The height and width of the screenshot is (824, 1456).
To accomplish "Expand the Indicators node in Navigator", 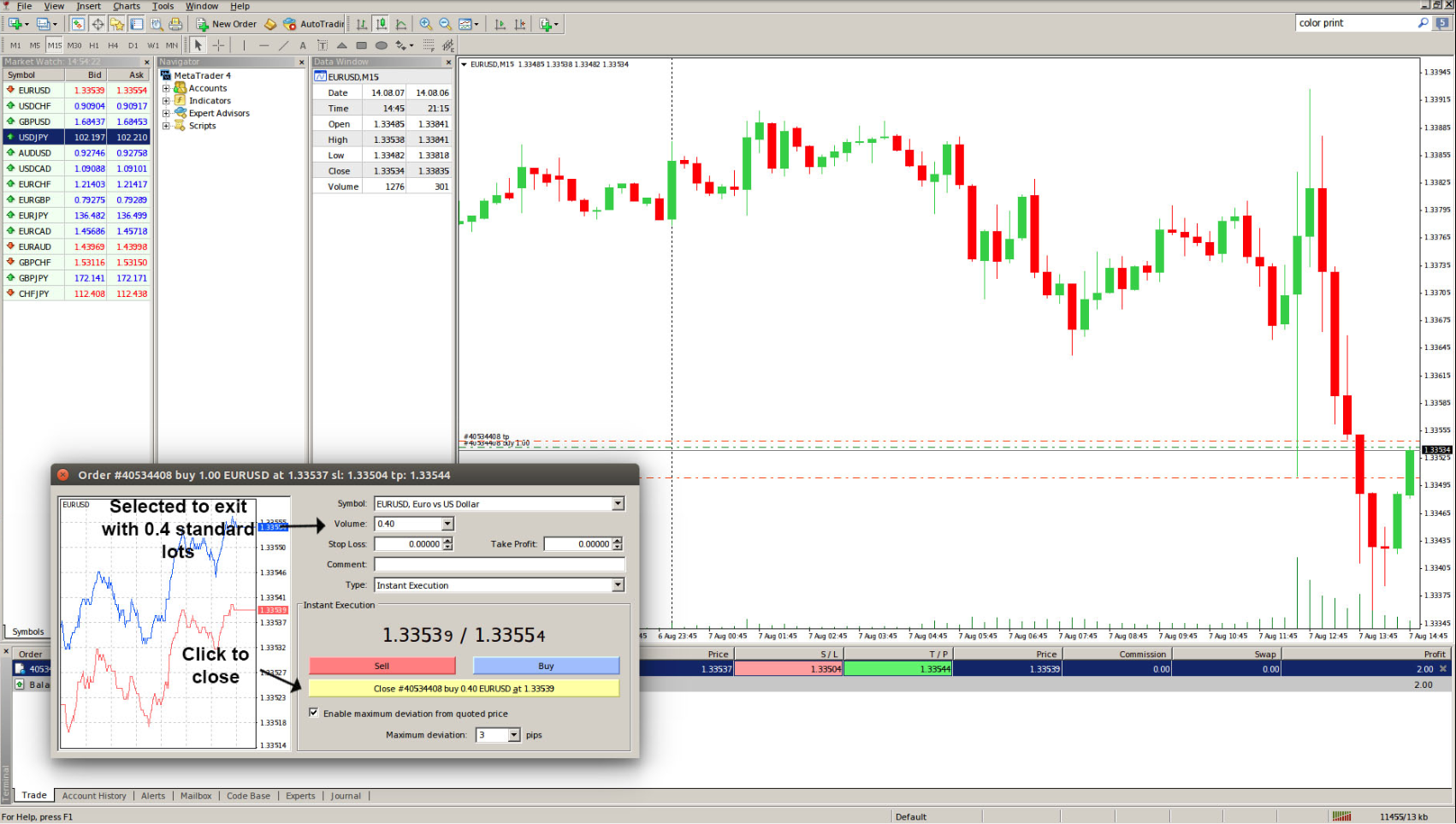I will point(167,101).
